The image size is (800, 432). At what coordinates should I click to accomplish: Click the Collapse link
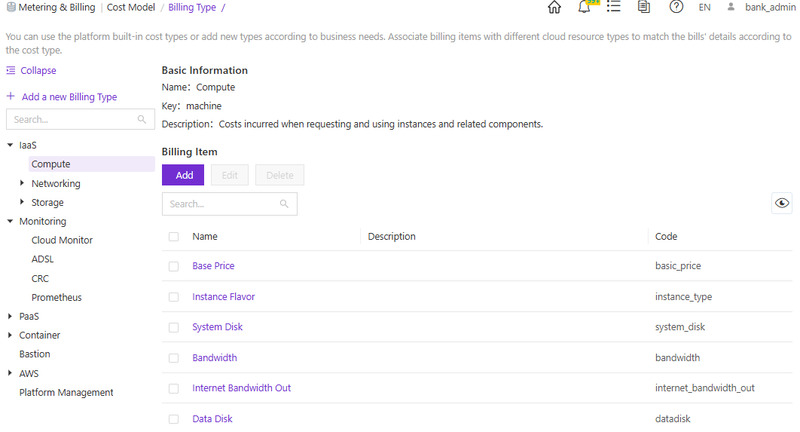tap(38, 70)
